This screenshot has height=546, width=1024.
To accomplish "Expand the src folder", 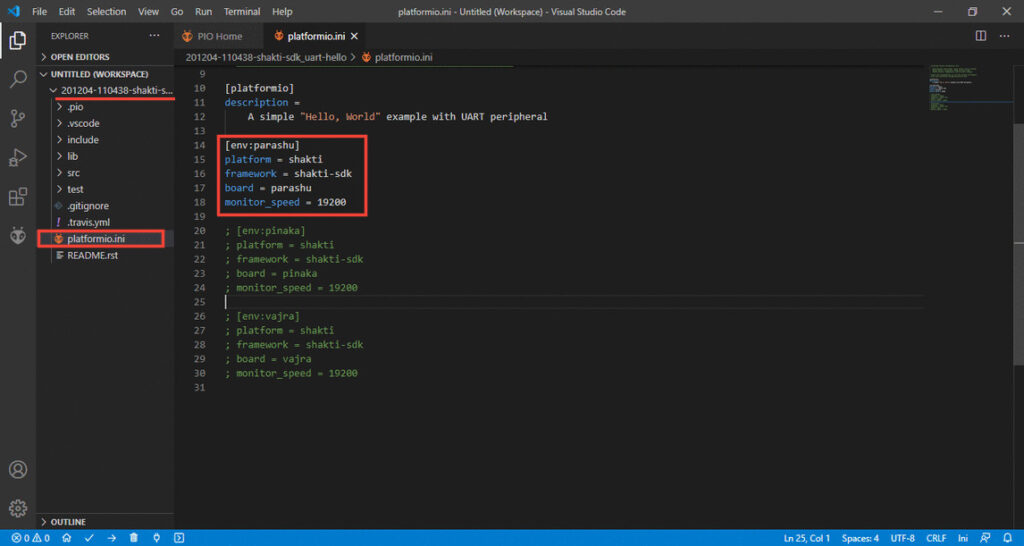I will point(73,173).
